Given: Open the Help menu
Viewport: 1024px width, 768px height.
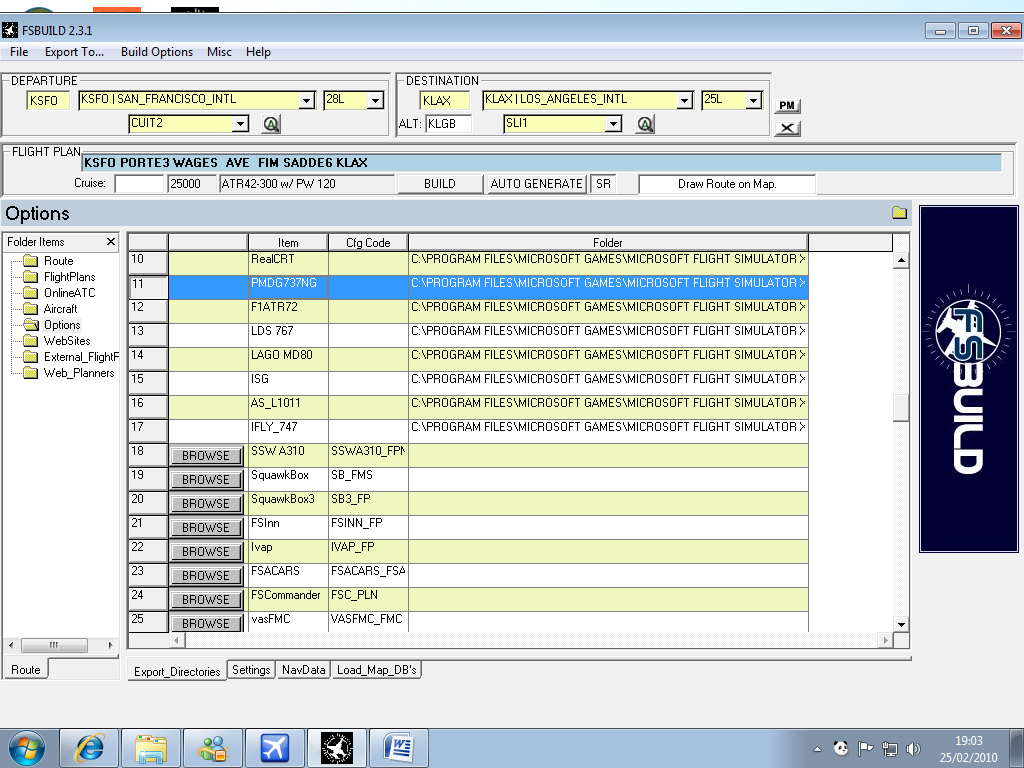Looking at the screenshot, I should 258,52.
